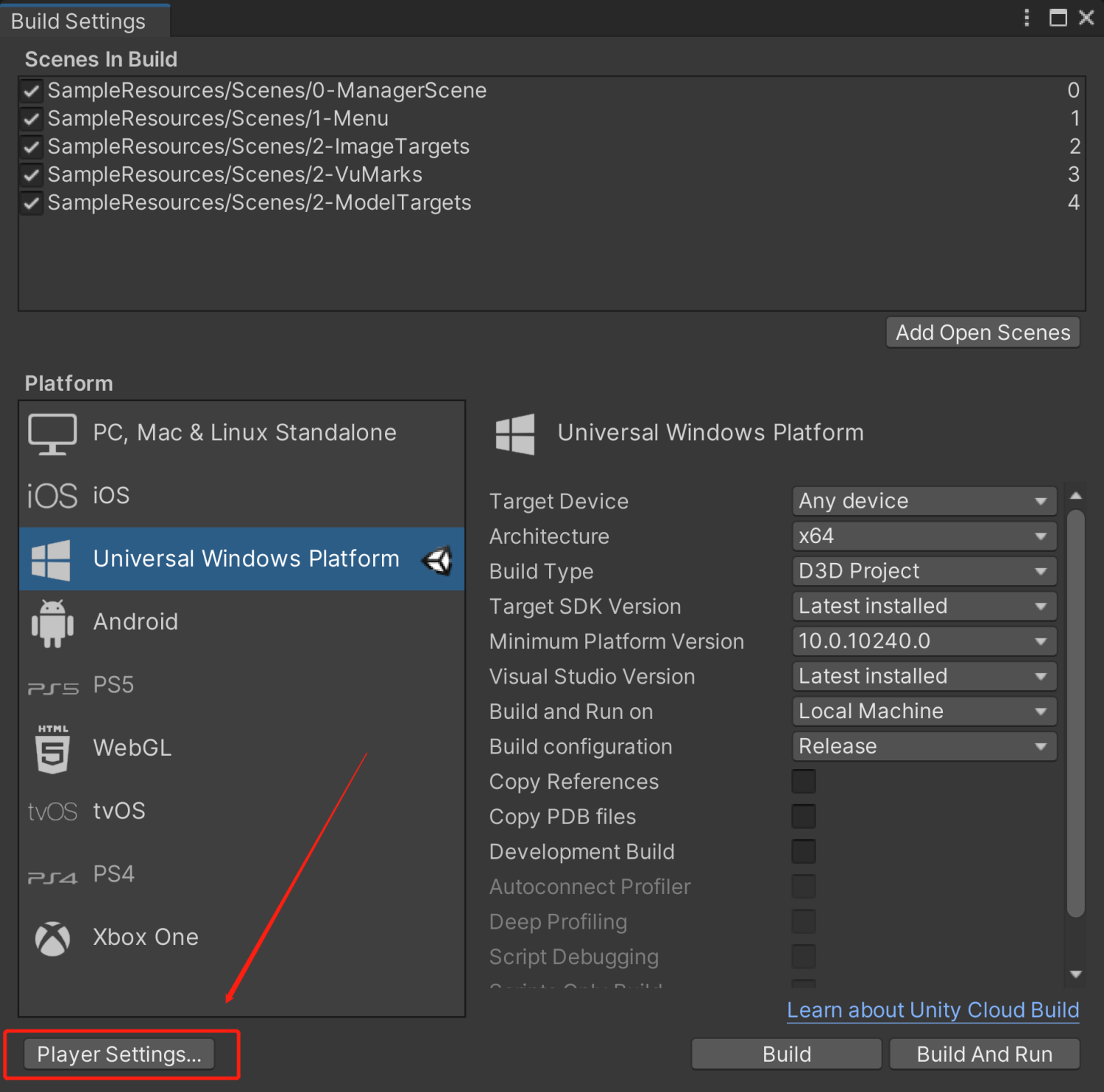Click Add Open Scenes button
Image resolution: width=1104 pixels, height=1092 pixels.
(983, 333)
